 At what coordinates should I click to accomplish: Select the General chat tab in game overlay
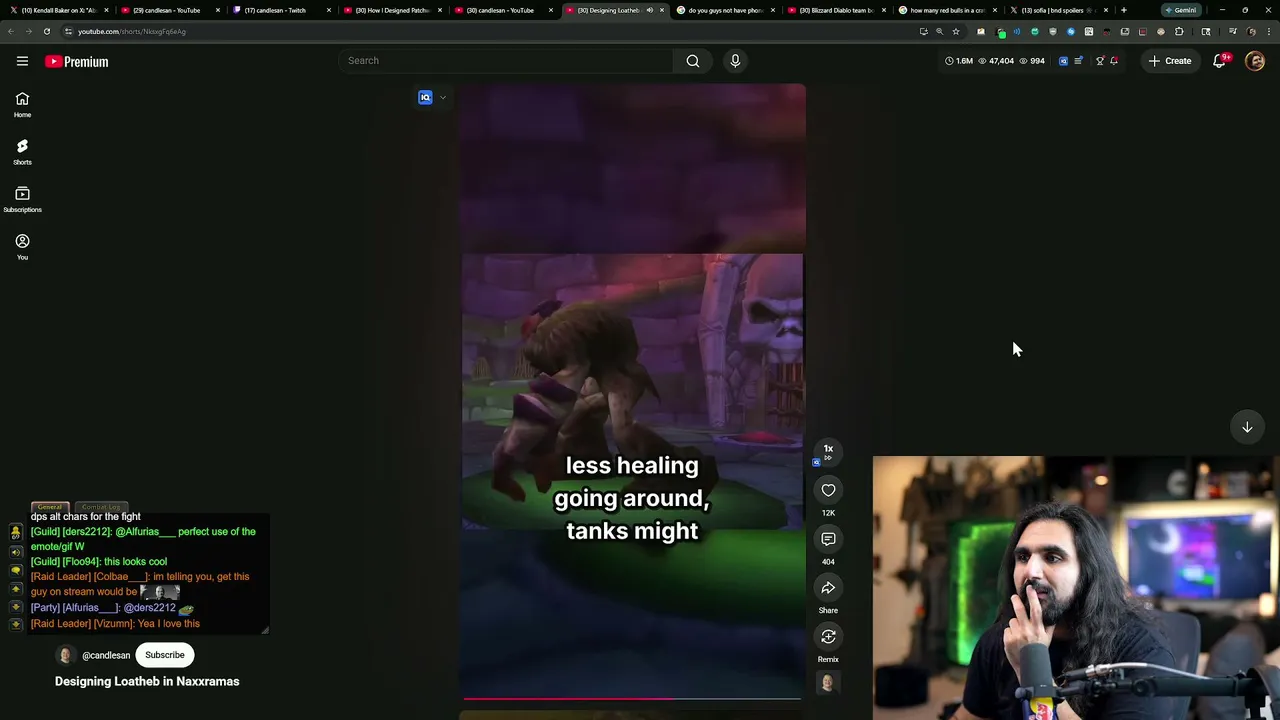coord(50,507)
